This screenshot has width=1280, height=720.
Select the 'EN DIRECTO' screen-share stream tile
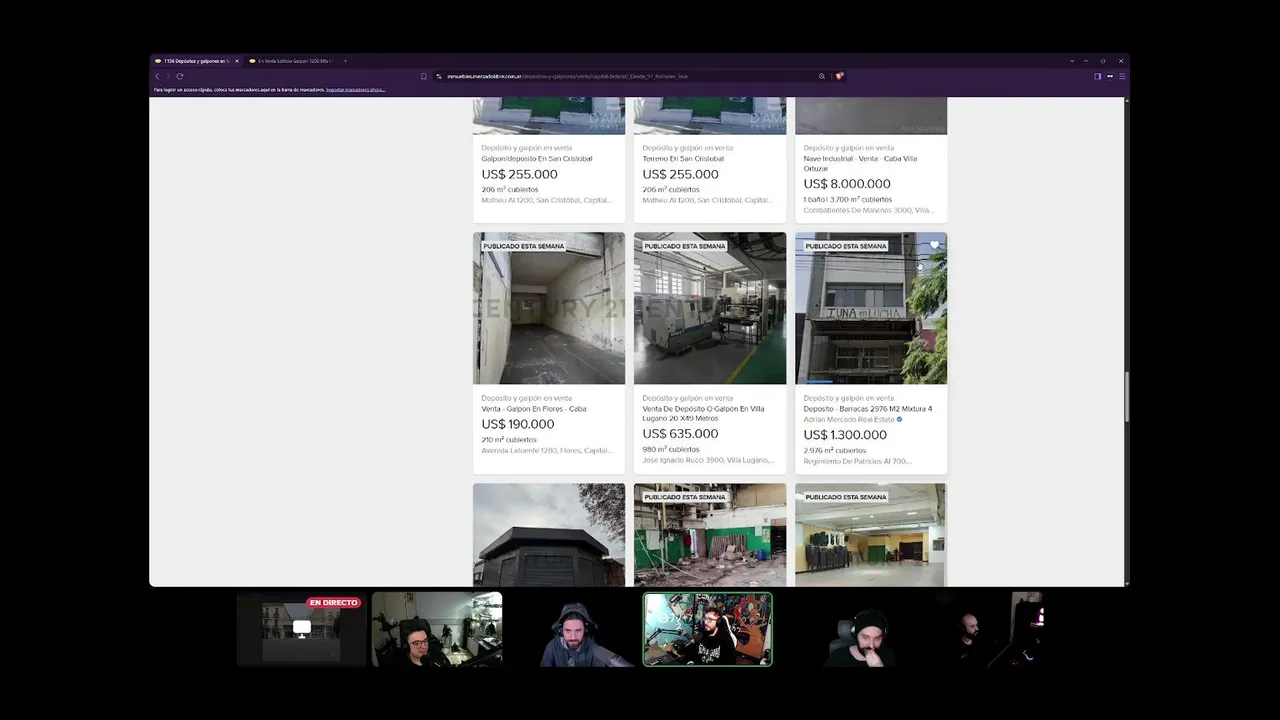point(301,630)
